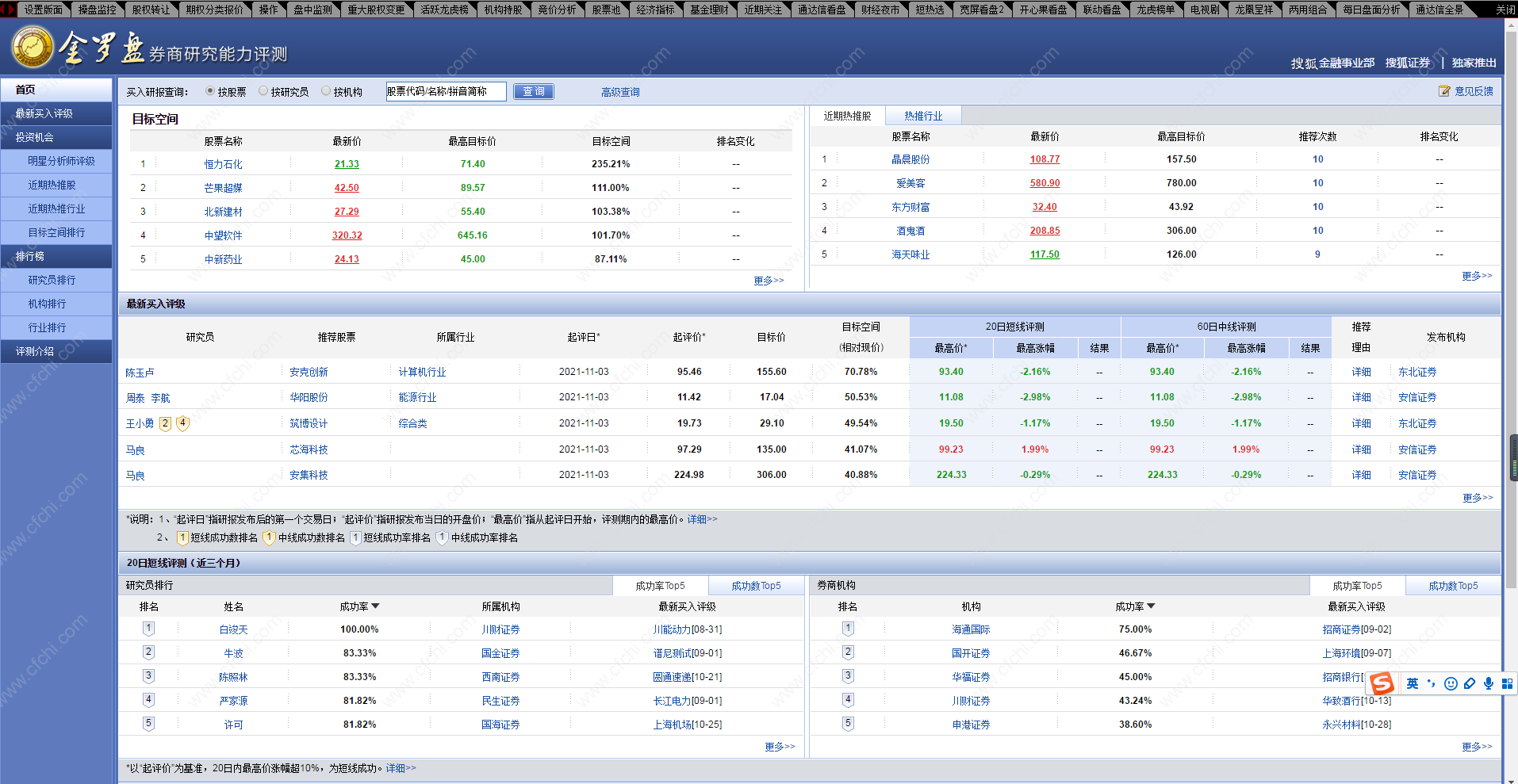Screen dimensions: 1518x784
Task: Open 详细 reason link for 安克创新 row
Action: (x=1361, y=372)
